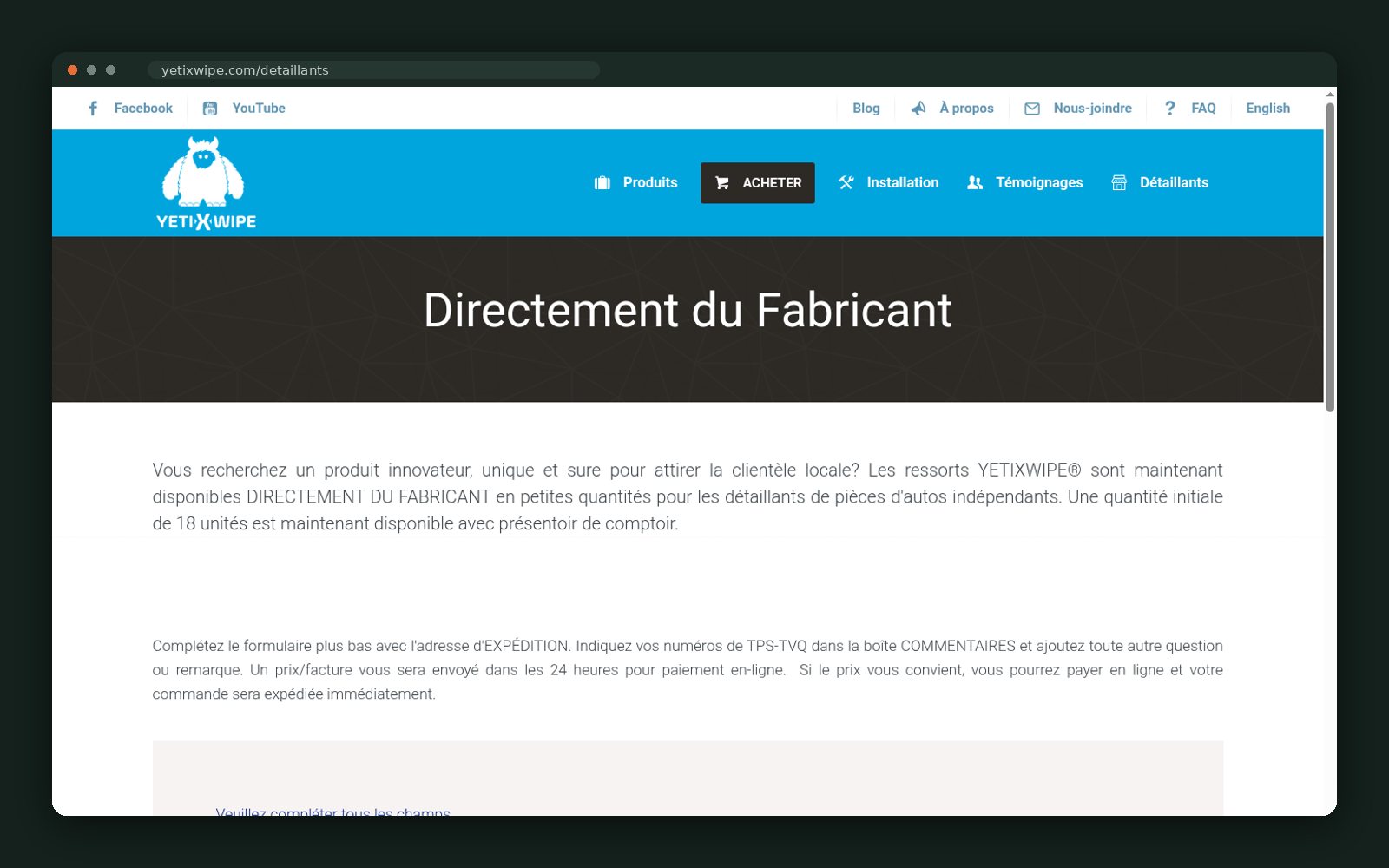
Task: Click the storefront icon beside Détaillants
Action: [x=1119, y=183]
